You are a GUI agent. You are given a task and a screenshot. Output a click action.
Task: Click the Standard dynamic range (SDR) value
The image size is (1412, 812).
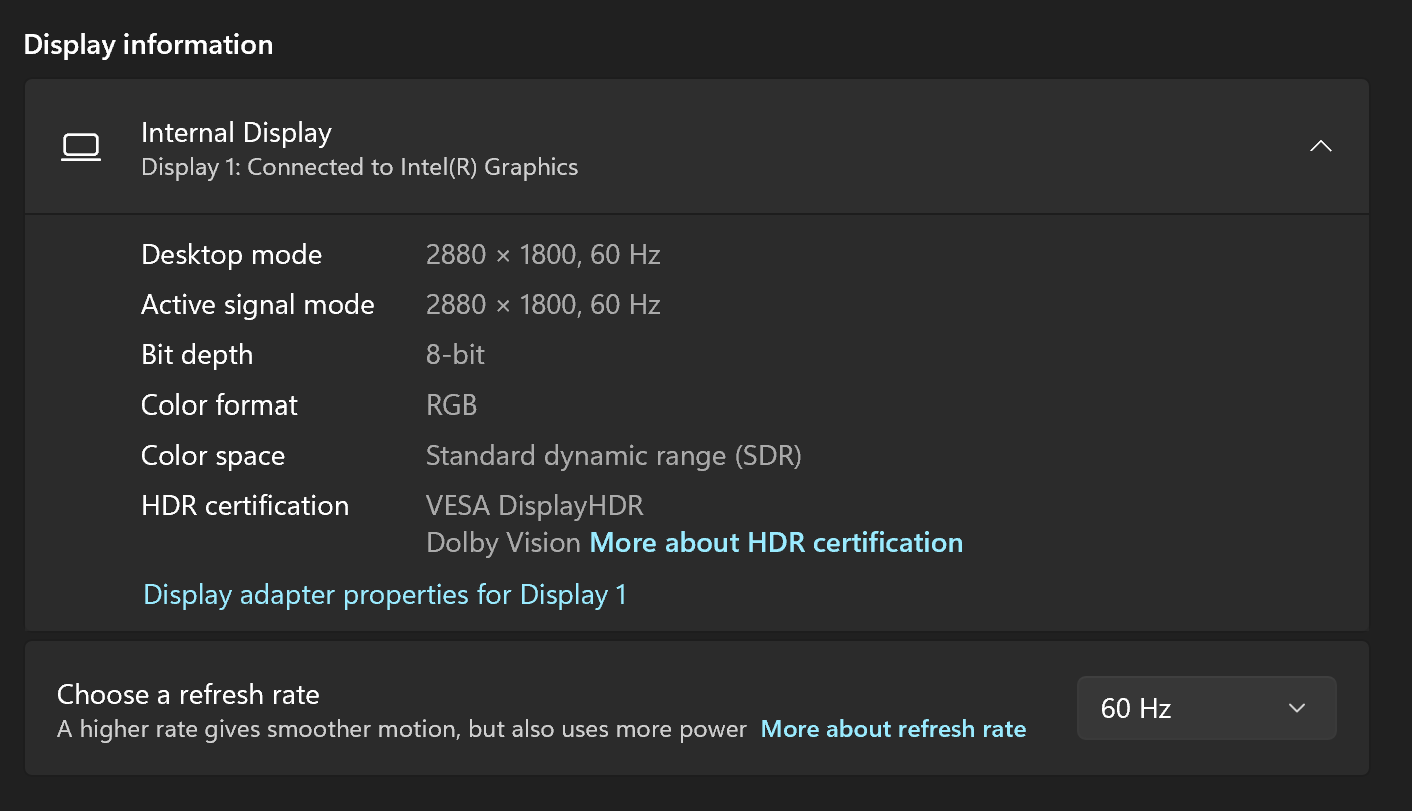[x=613, y=456]
